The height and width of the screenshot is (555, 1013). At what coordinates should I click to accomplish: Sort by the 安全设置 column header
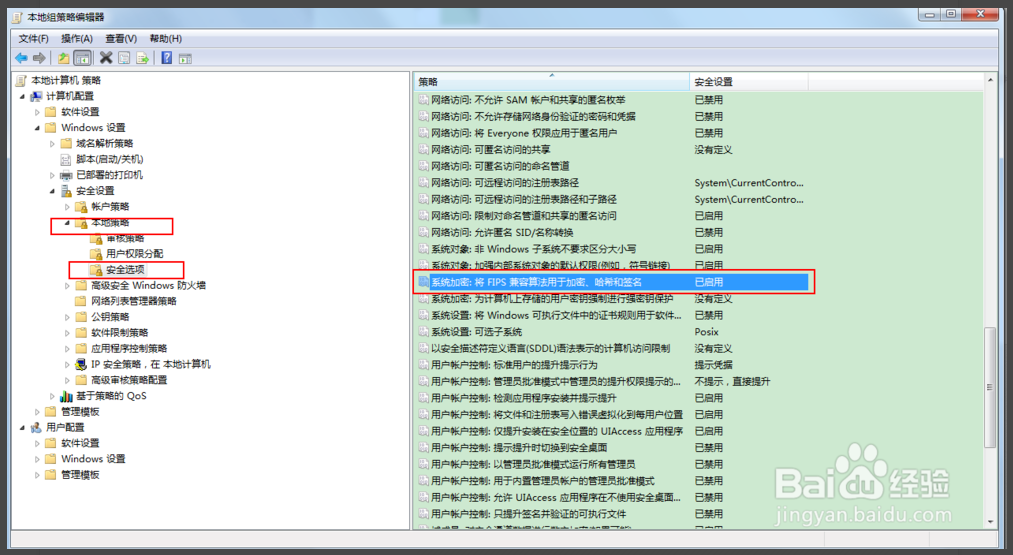tap(749, 82)
